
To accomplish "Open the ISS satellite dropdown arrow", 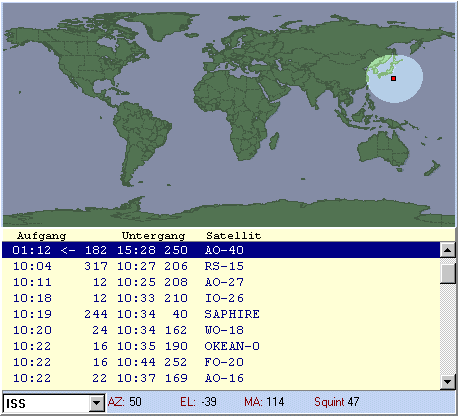I will [x=96, y=403].
